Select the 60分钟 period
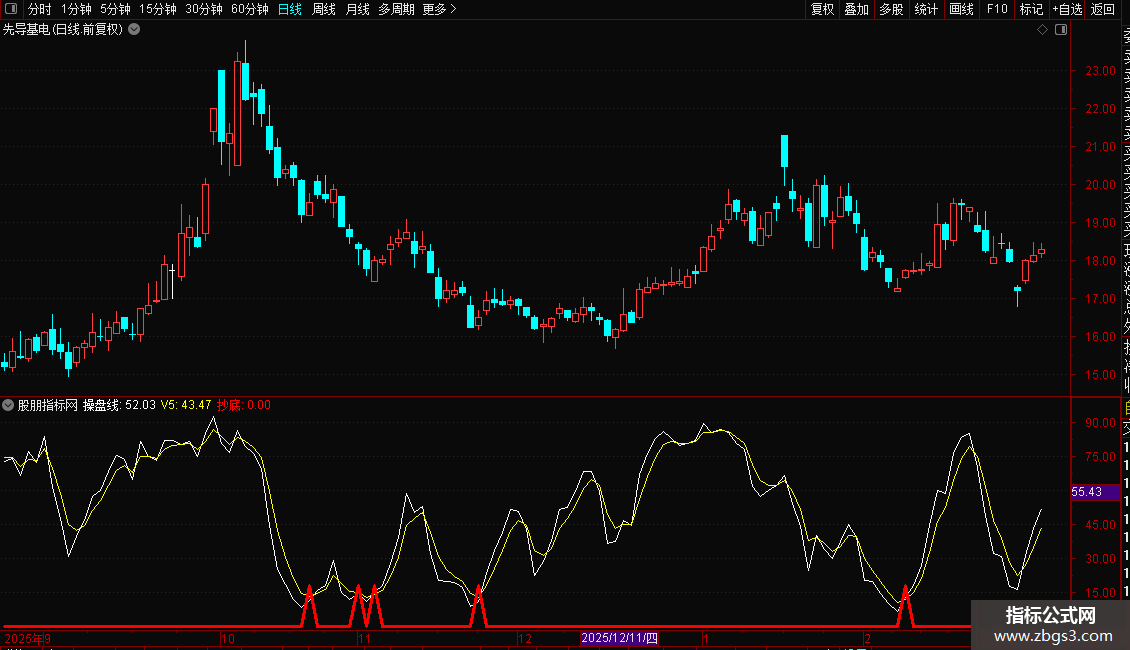Screen dimensions: 1130x650 [x=249, y=9]
